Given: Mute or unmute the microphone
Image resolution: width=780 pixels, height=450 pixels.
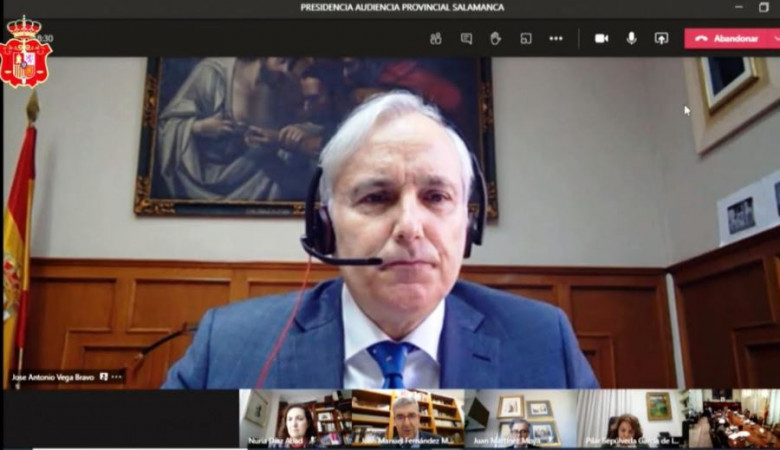Looking at the screenshot, I should tap(631, 38).
